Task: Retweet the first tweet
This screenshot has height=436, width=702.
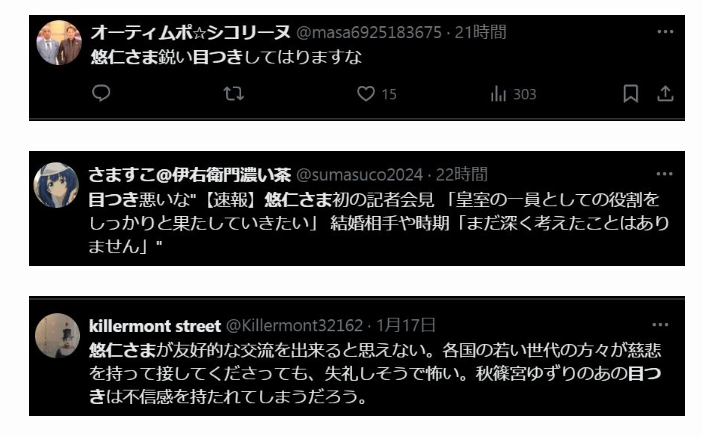Action: click(x=233, y=94)
